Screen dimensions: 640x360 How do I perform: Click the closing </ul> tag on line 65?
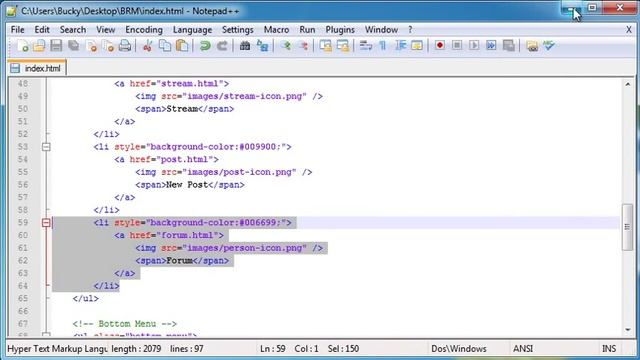tap(85, 299)
